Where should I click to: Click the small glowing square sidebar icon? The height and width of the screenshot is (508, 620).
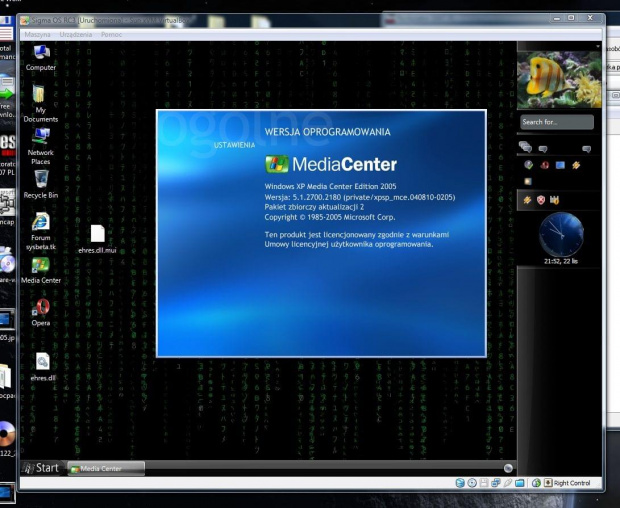pyautogui.click(x=528, y=181)
